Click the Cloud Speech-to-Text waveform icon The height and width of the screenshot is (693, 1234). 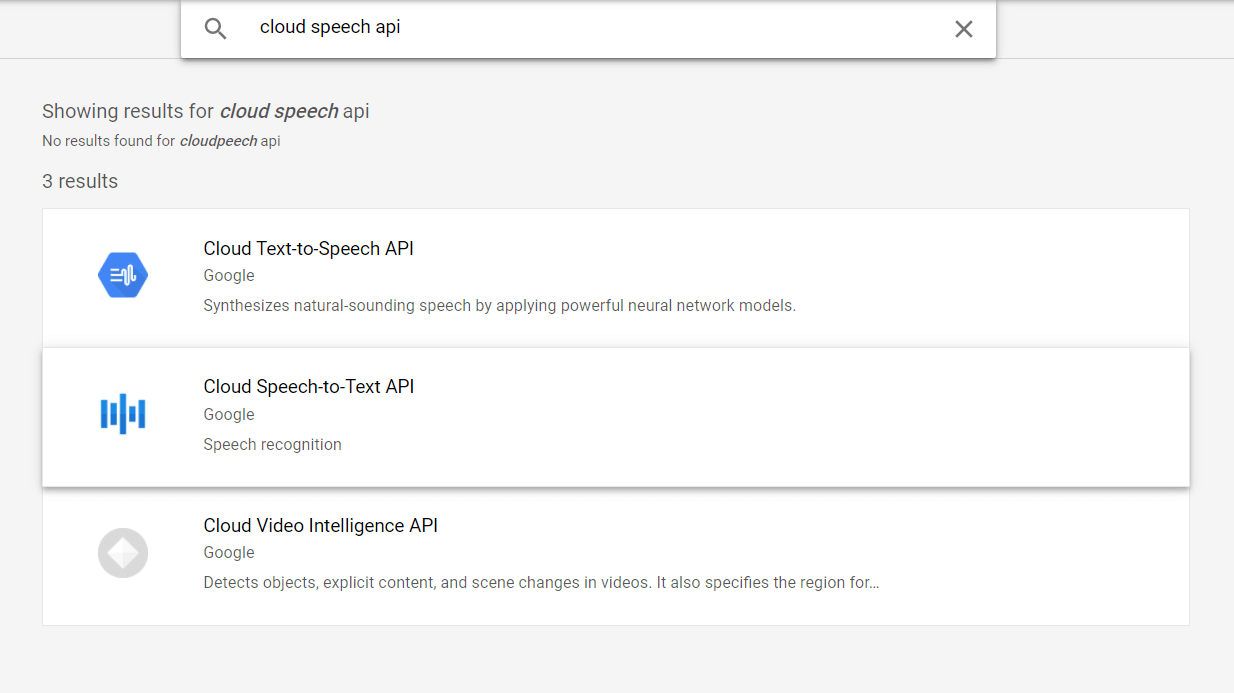tap(122, 413)
